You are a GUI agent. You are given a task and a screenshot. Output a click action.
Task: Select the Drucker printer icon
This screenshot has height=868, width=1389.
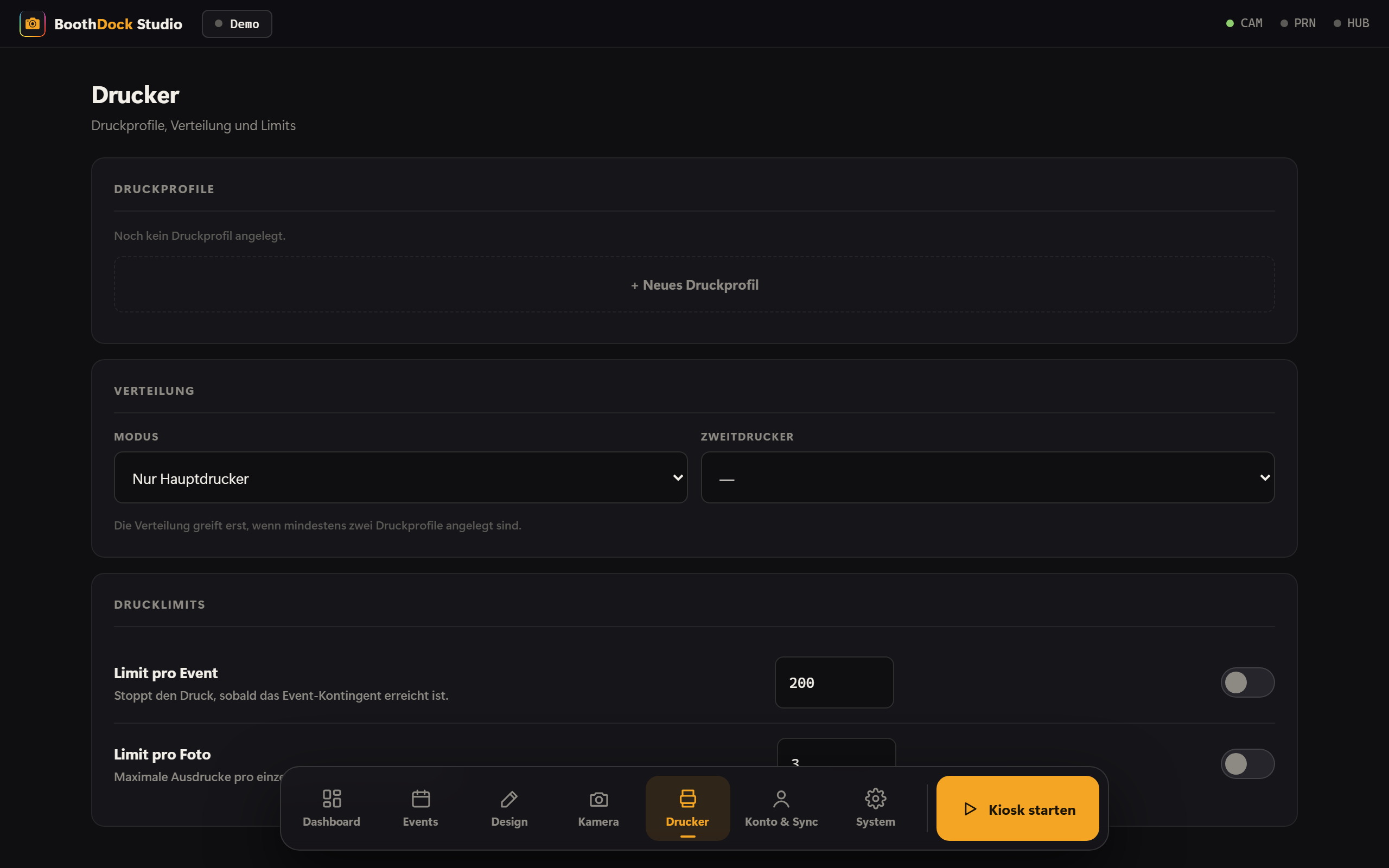[687, 798]
